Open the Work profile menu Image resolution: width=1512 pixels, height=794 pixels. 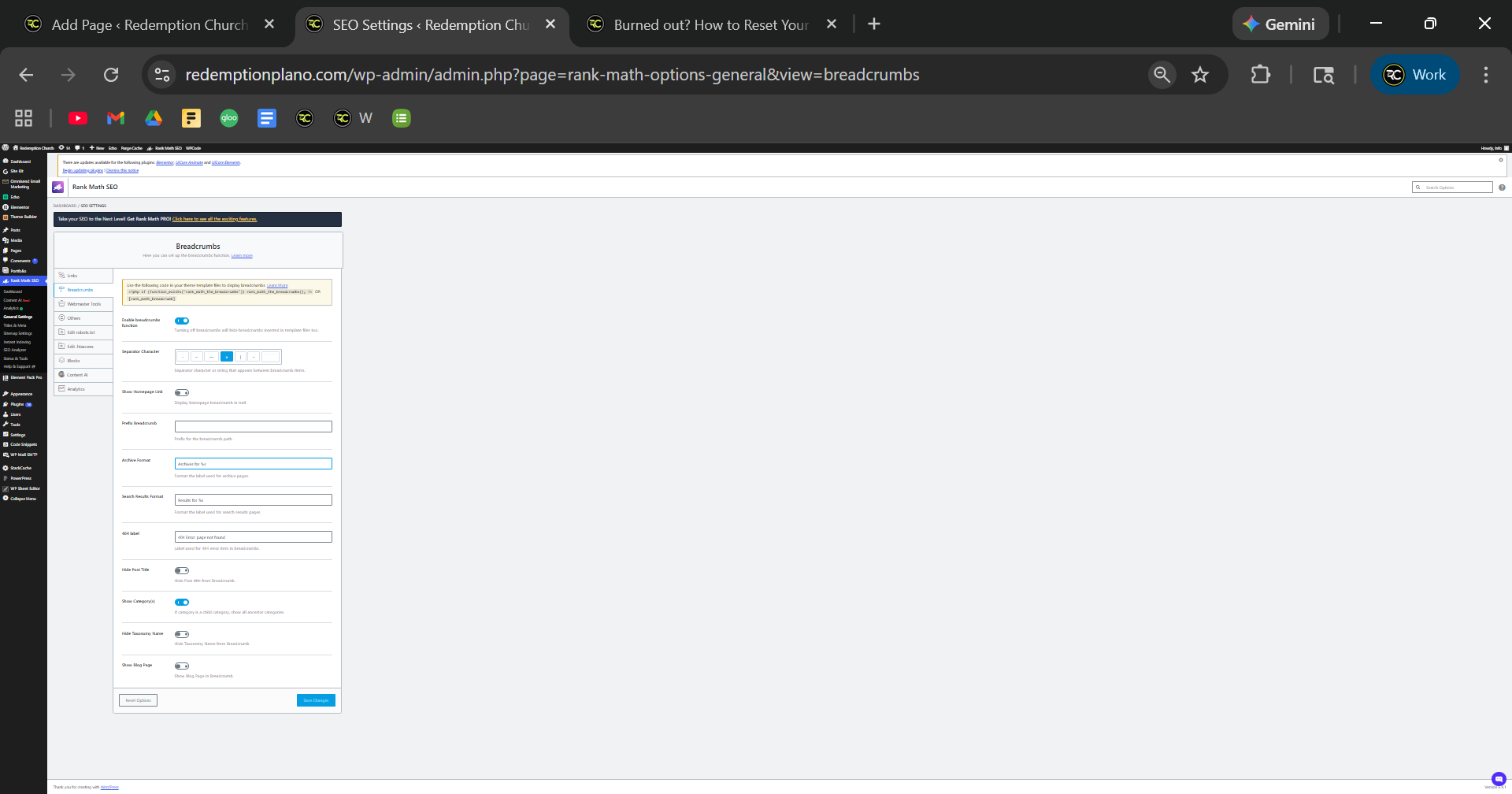[x=1415, y=75]
